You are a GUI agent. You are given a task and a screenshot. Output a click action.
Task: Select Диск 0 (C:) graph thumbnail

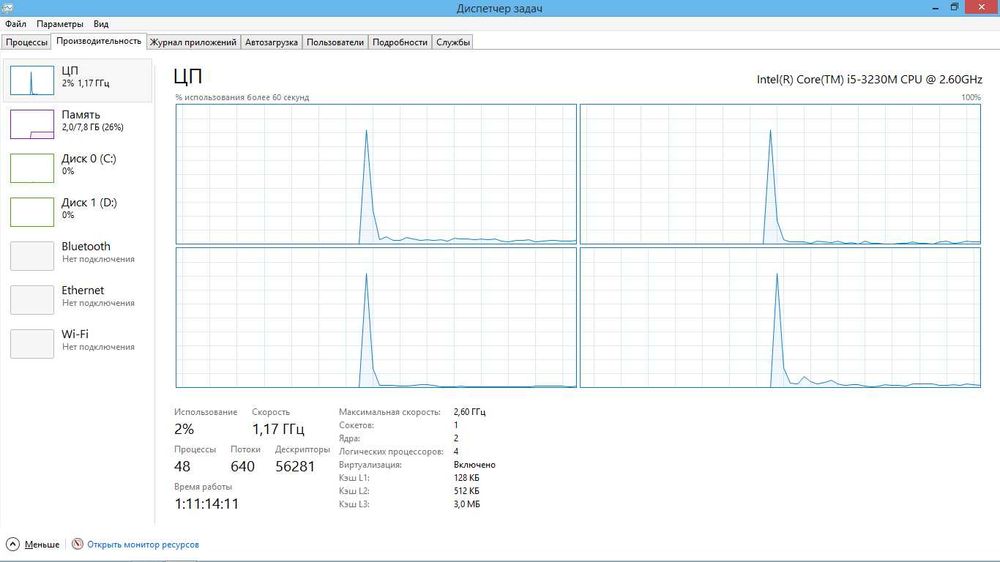pos(32,168)
